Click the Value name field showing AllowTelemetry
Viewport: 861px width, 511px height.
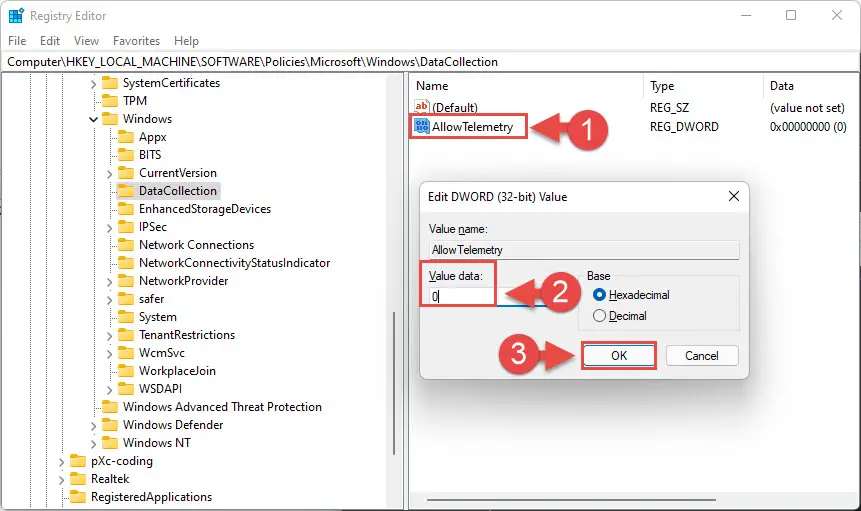(x=584, y=250)
